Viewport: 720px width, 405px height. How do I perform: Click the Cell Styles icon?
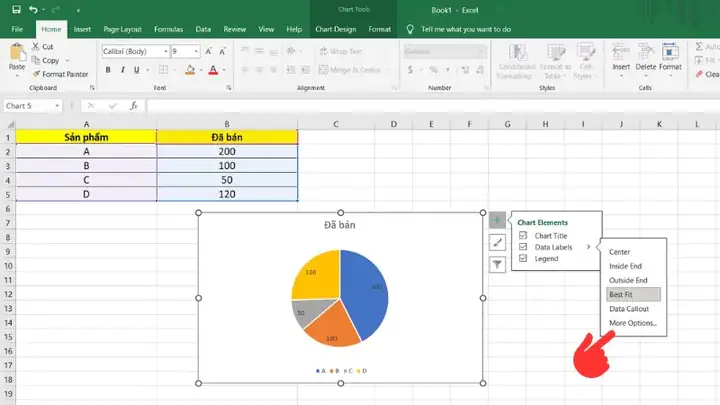point(585,53)
